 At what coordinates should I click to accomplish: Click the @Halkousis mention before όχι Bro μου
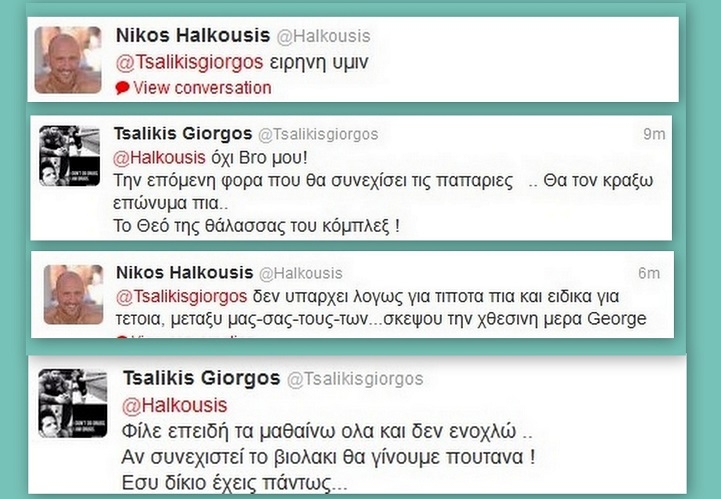click(159, 158)
